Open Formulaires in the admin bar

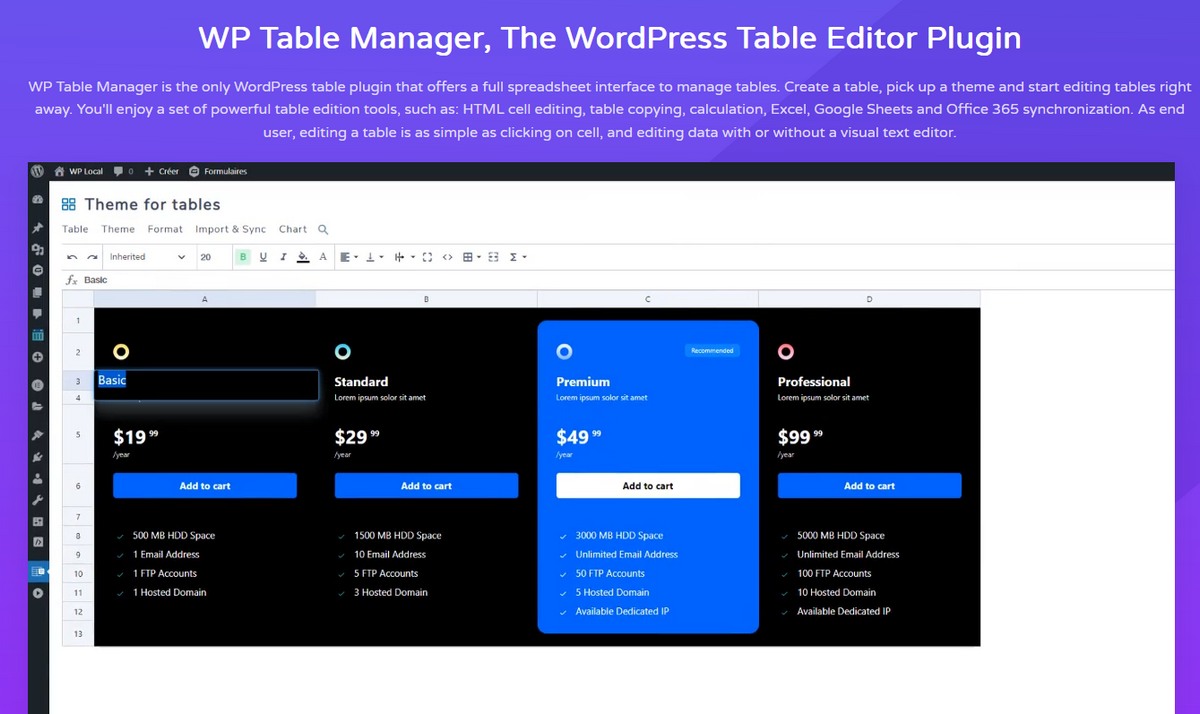(218, 171)
